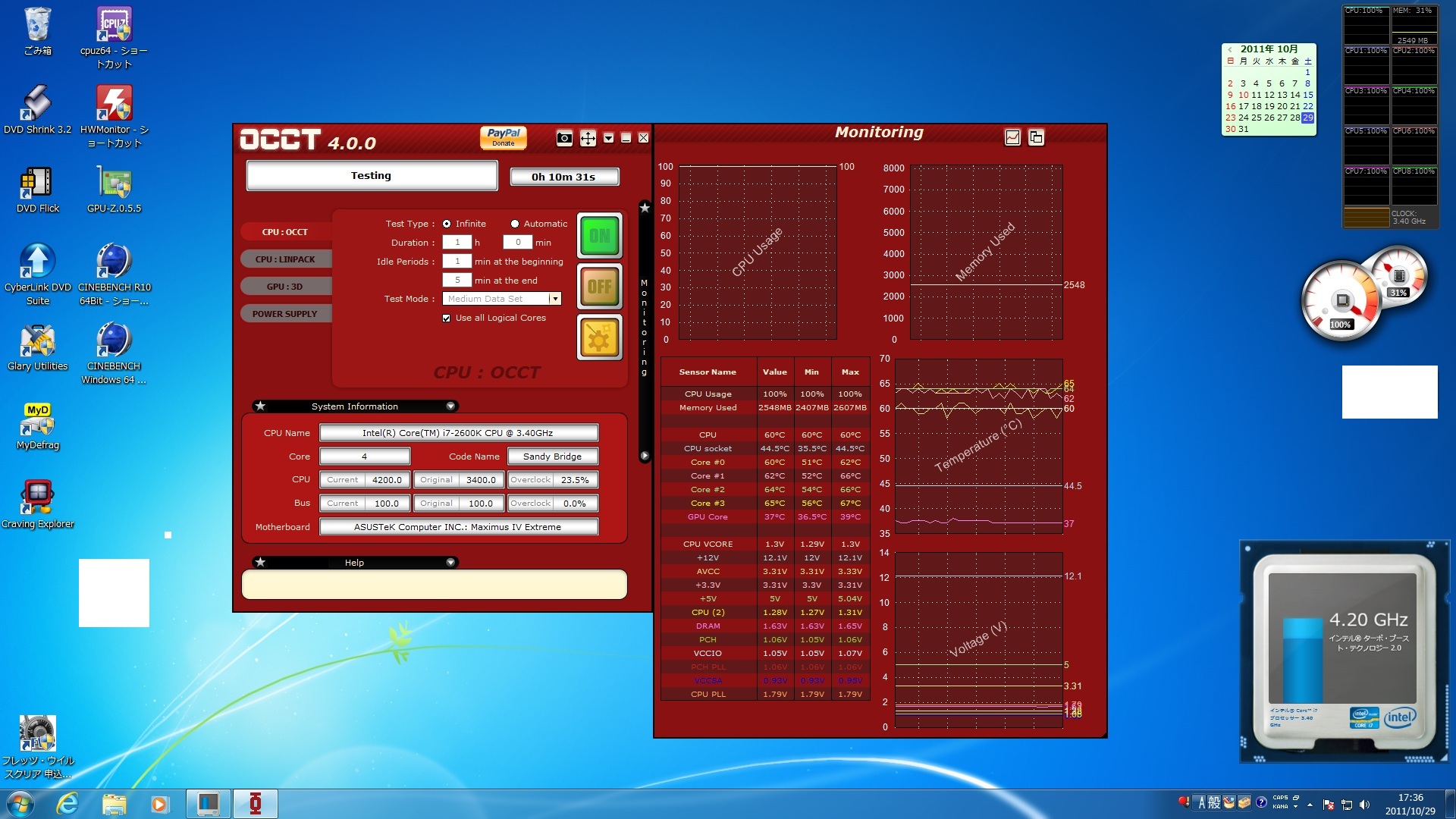Screen dimensions: 1456x819
Task: Click the windows overlay icon in Monitoring
Action: point(1036,137)
